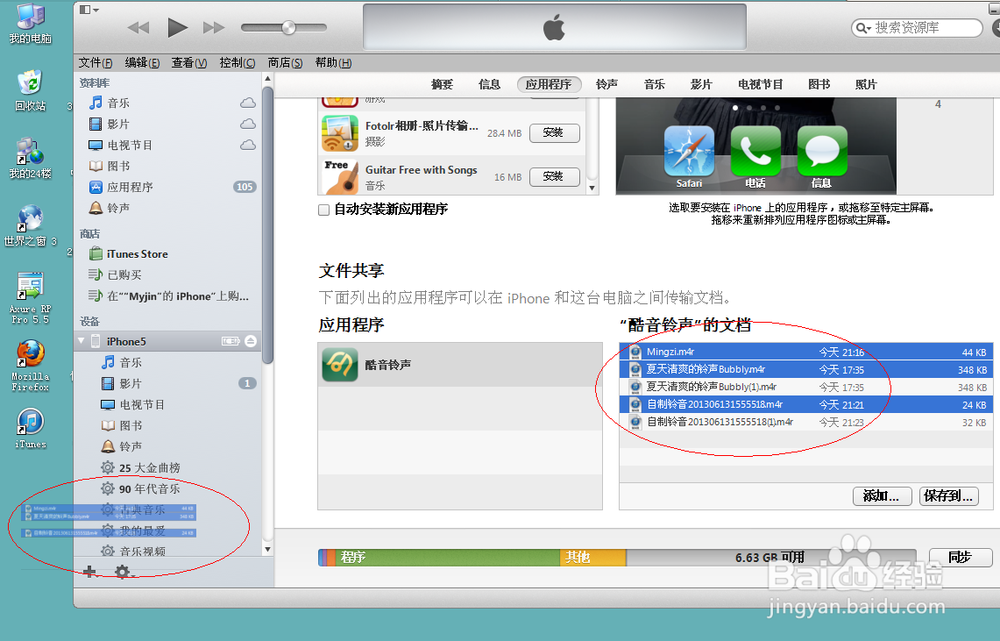Viewport: 1000px width, 641px height.
Task: Select iPhone5 音乐 item
Action: pyautogui.click(x=168, y=362)
